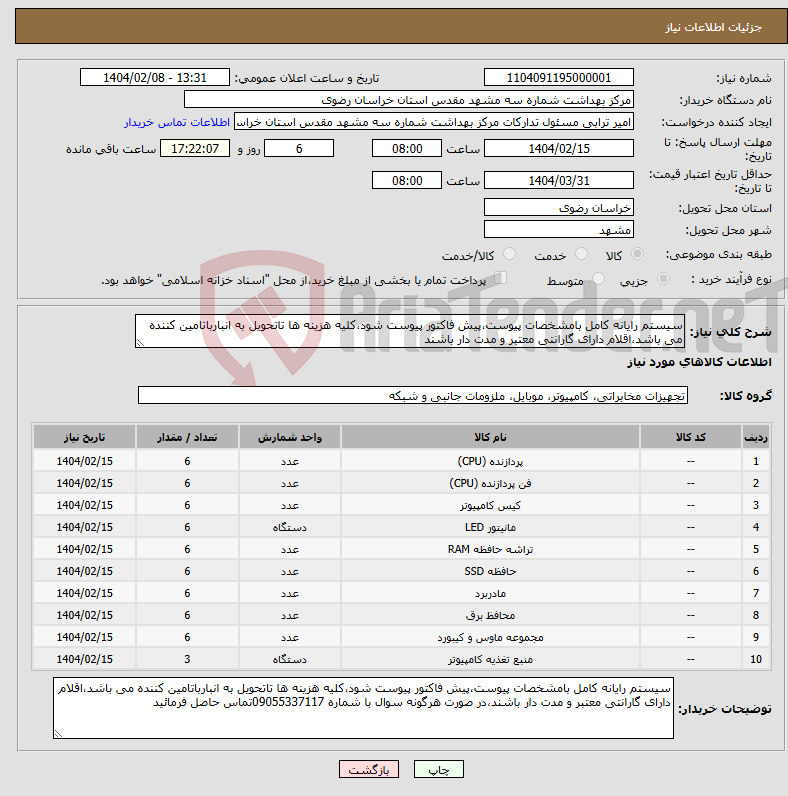Select the محافظ برق item row
This screenshot has width=788, height=796.
tap(401, 615)
